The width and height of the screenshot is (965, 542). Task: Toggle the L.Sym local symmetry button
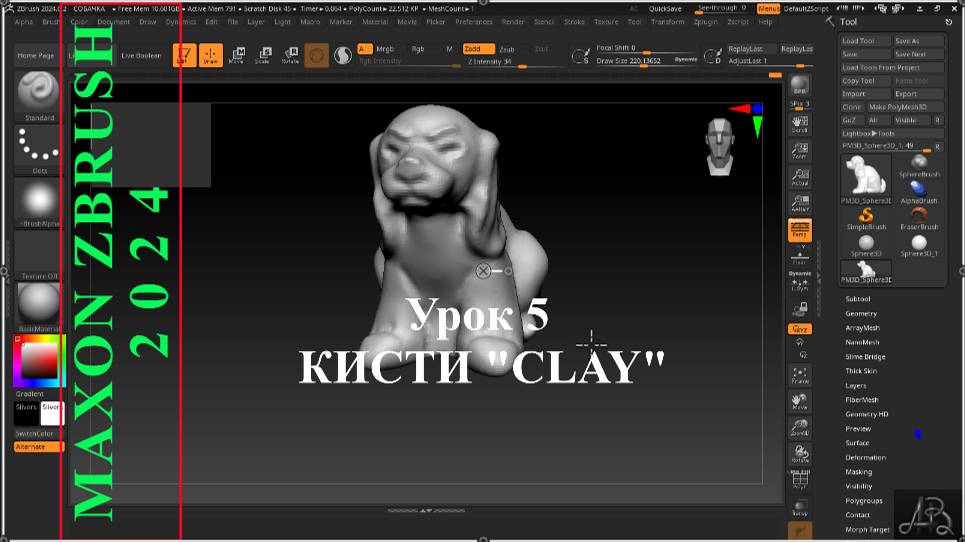(799, 282)
